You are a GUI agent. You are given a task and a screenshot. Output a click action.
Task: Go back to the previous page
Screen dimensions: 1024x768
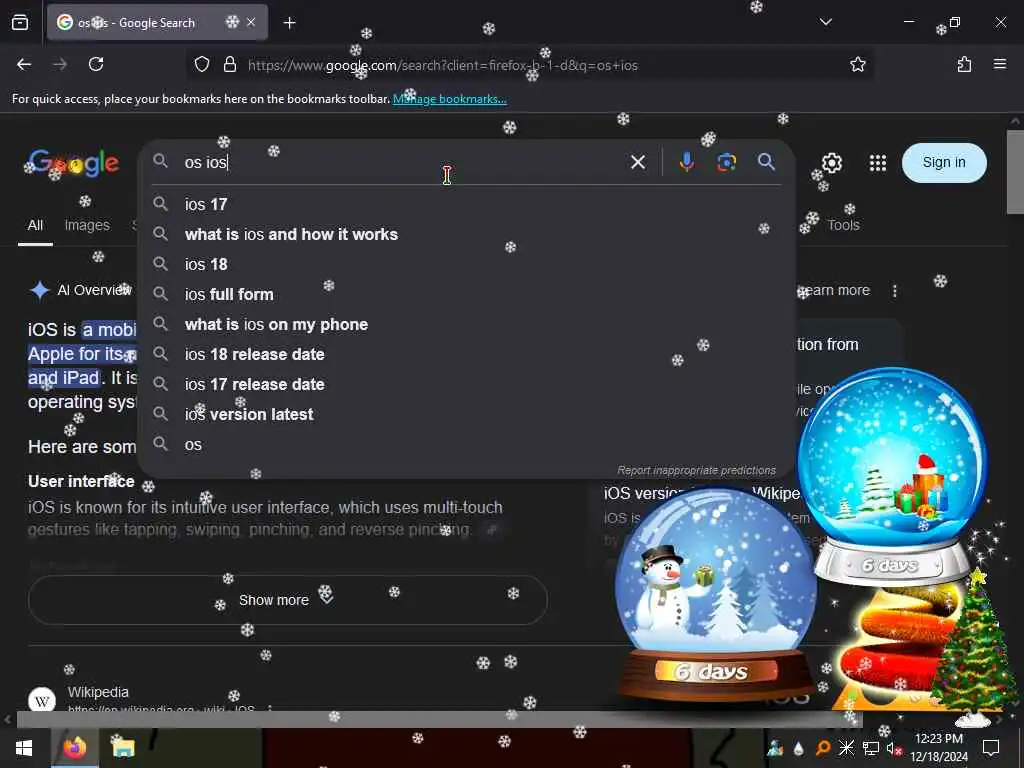24,64
